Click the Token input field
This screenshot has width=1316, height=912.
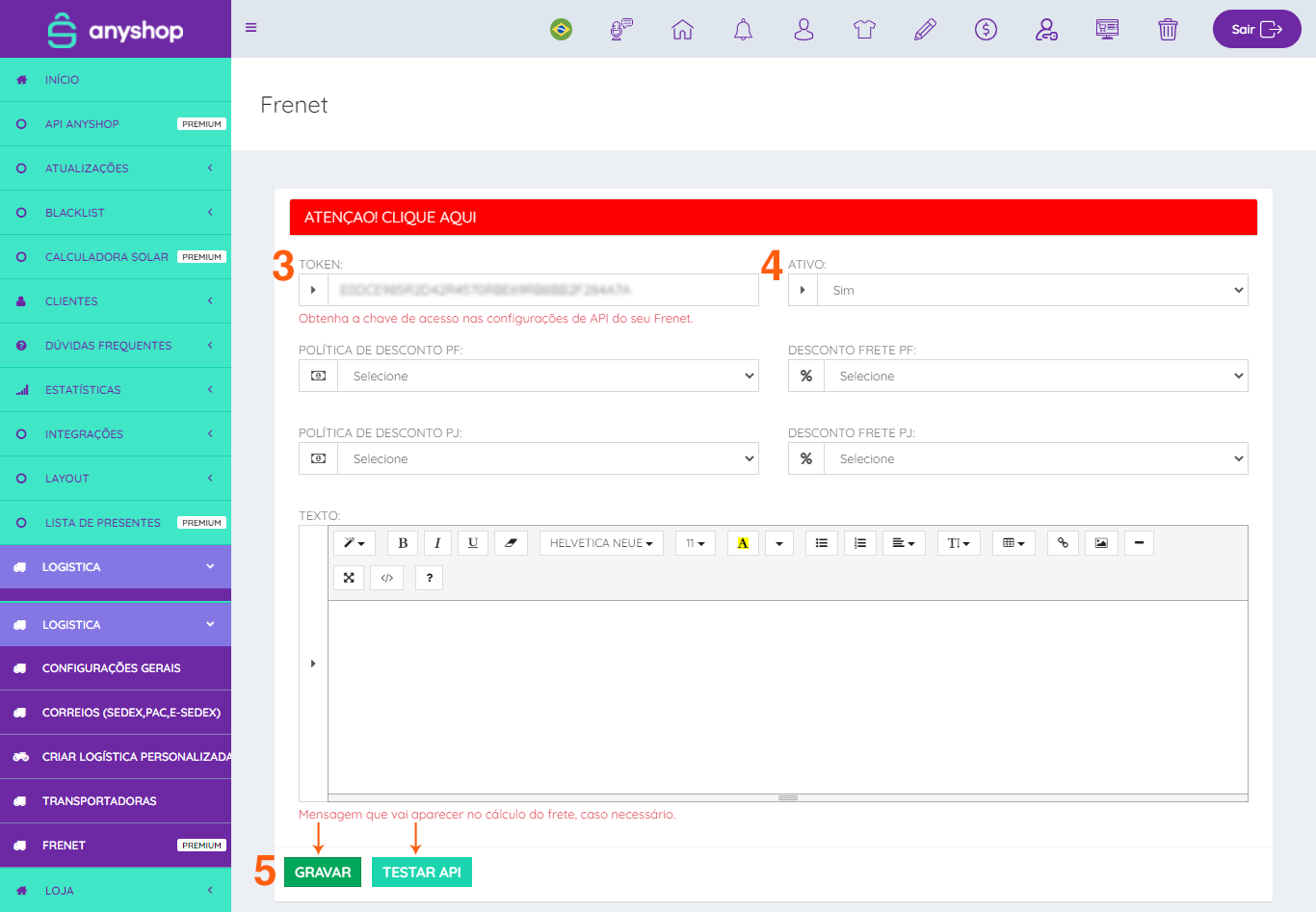coord(542,290)
